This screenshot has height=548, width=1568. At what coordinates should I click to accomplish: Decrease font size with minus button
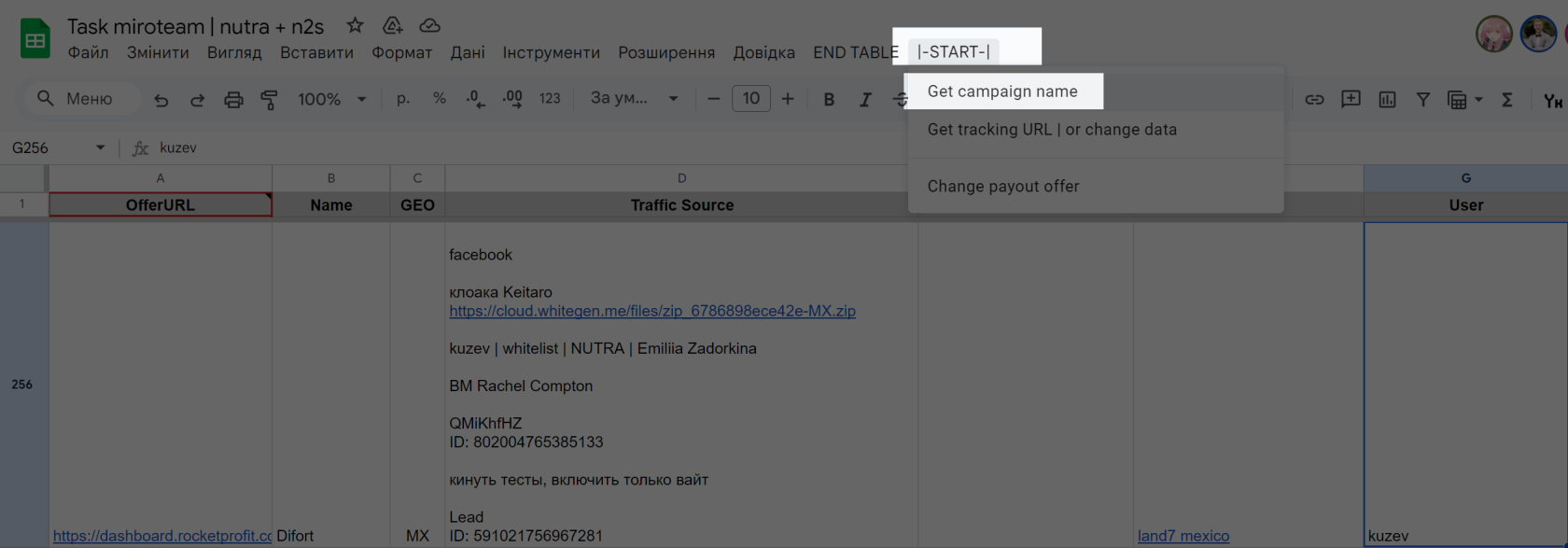click(x=714, y=99)
